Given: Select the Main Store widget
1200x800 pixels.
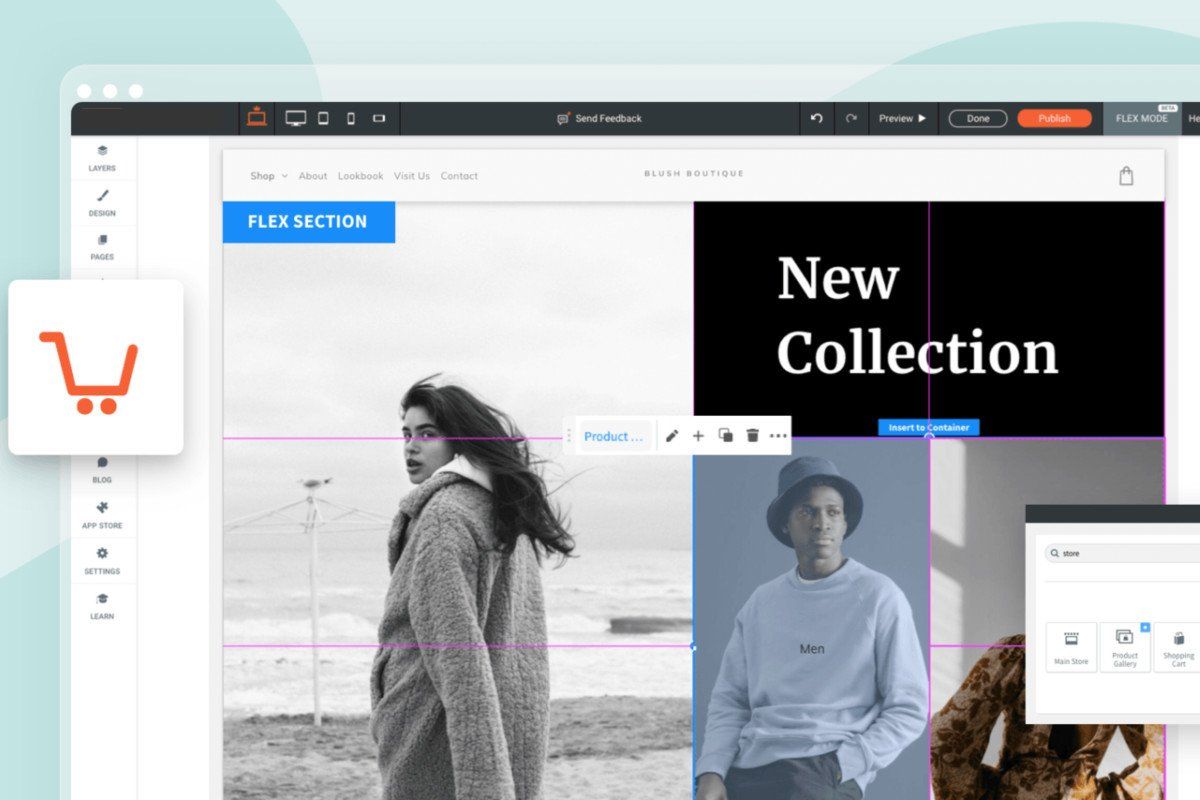Looking at the screenshot, I should click(1071, 647).
